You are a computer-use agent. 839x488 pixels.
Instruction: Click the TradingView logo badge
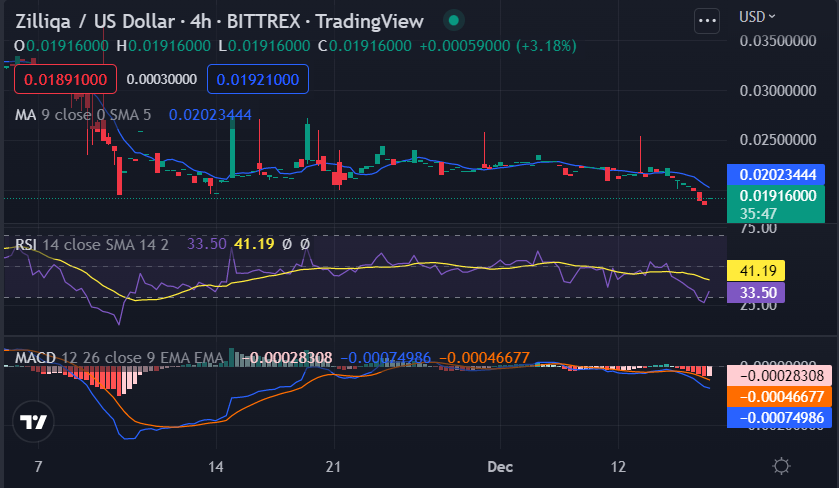point(33,422)
